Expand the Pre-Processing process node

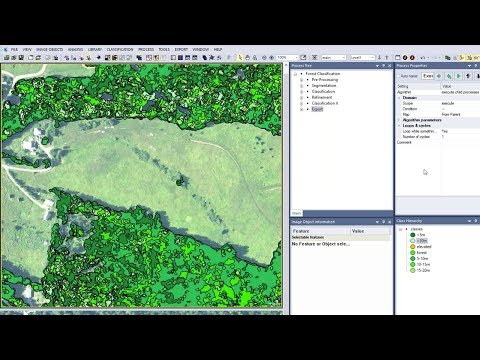tap(301, 80)
